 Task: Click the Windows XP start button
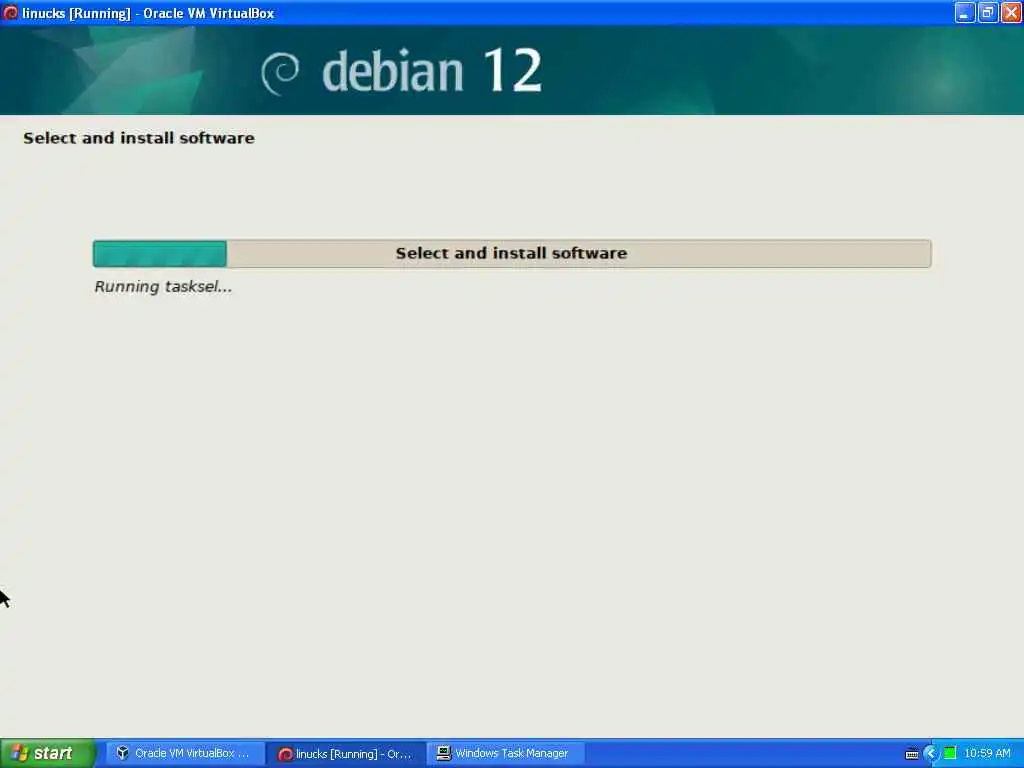(47, 753)
